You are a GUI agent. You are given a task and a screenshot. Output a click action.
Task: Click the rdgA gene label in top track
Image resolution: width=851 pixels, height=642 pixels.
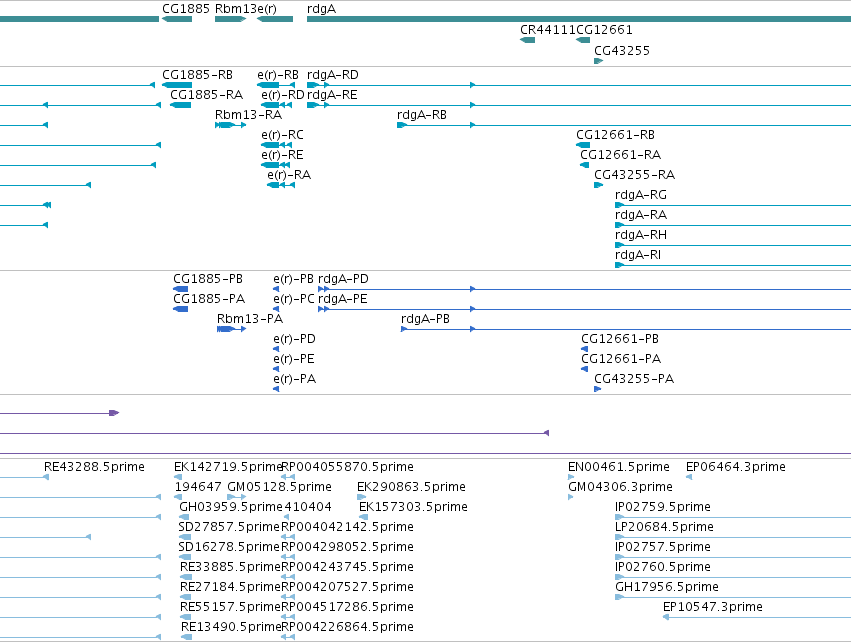coord(321,9)
